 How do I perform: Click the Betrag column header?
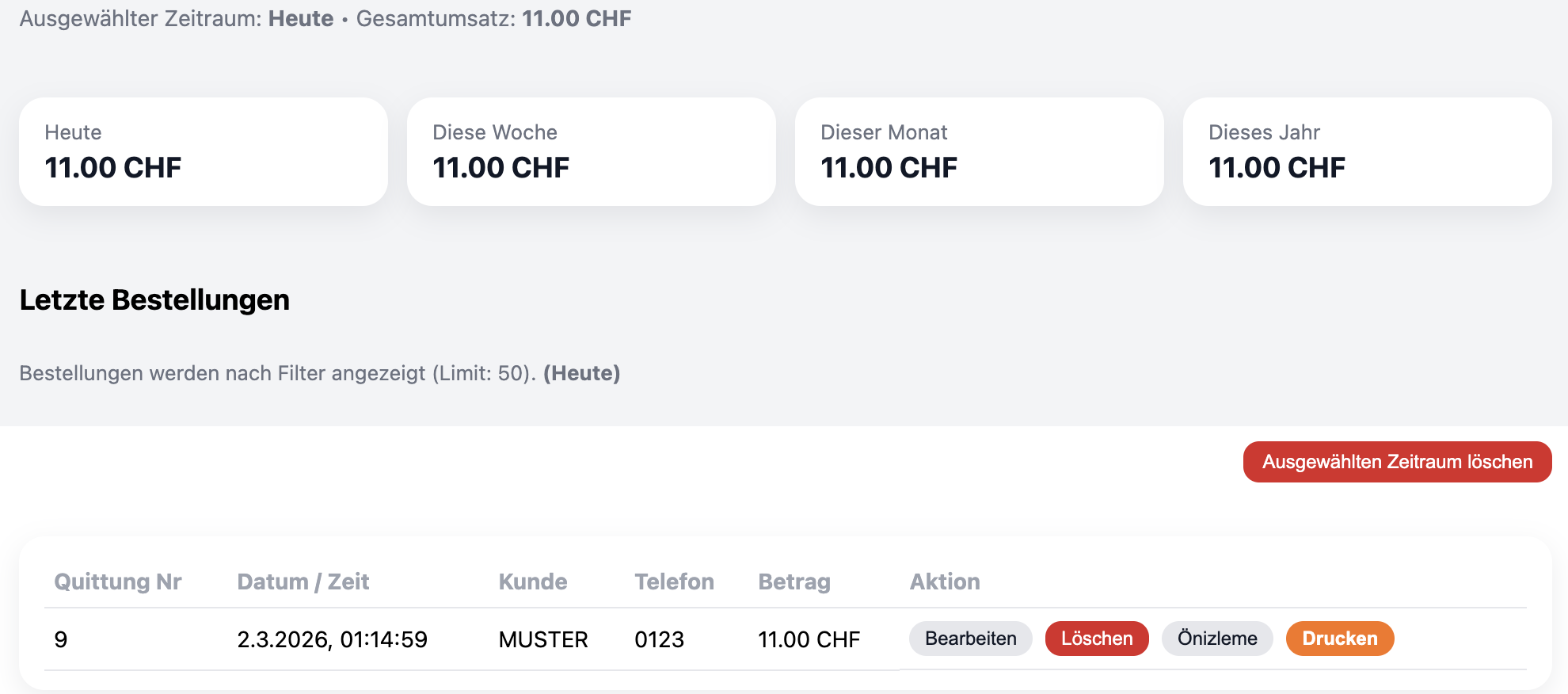pos(794,582)
